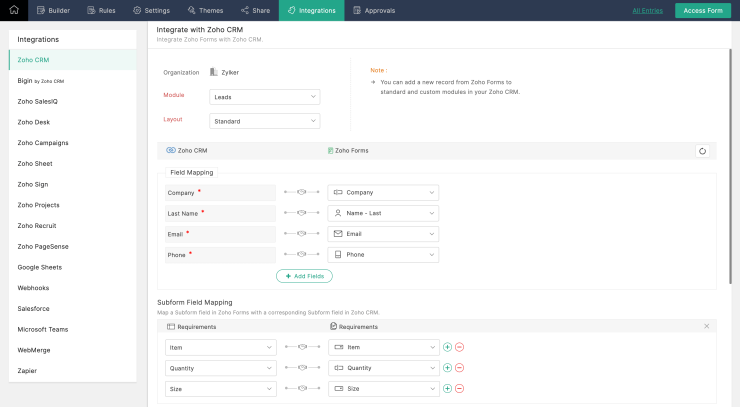Screen dimensions: 740x407
Task: Add a row after Item mapping with plus icon
Action: point(447,347)
